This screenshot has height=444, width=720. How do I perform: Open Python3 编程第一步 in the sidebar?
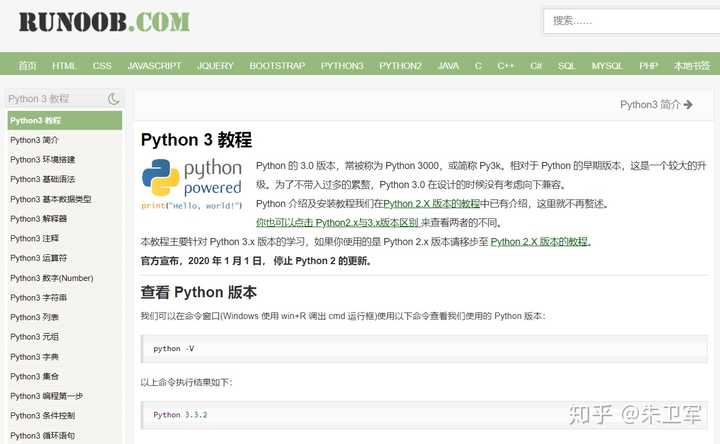tap(46, 396)
